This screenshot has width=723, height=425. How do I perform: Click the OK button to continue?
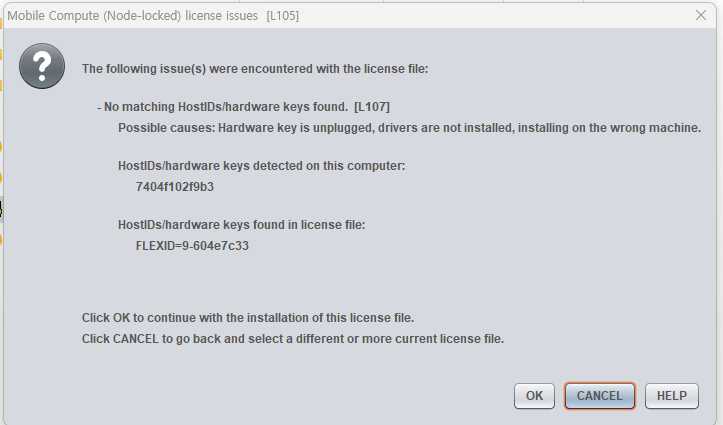[534, 396]
